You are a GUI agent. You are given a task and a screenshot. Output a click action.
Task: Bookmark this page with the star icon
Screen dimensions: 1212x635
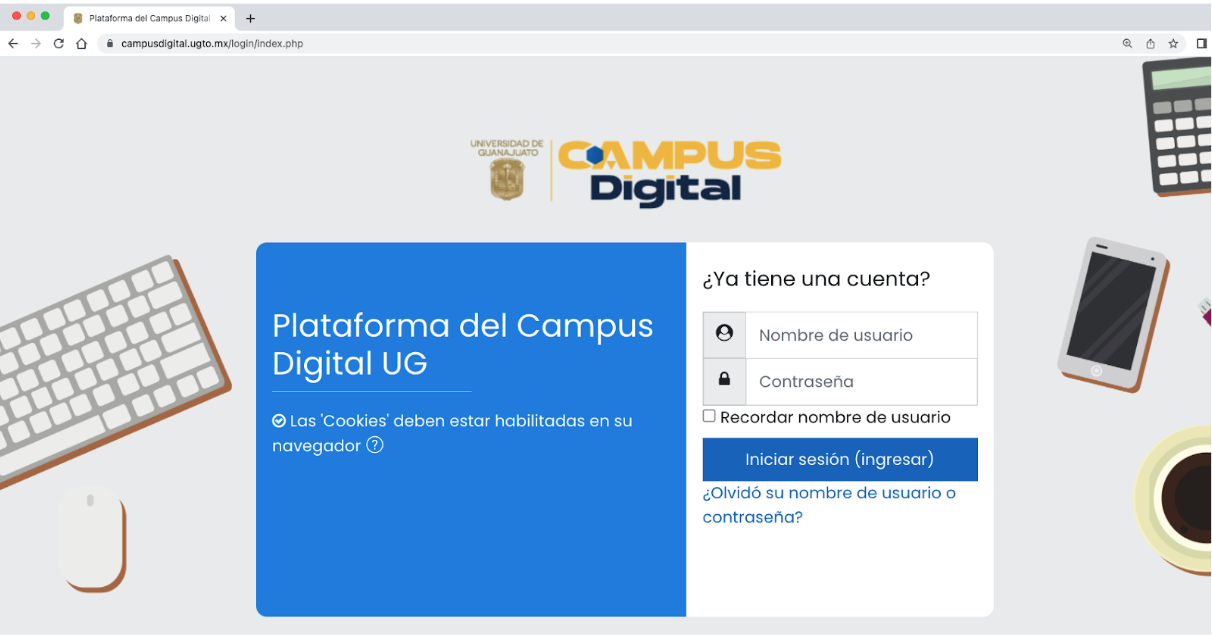[x=1173, y=43]
